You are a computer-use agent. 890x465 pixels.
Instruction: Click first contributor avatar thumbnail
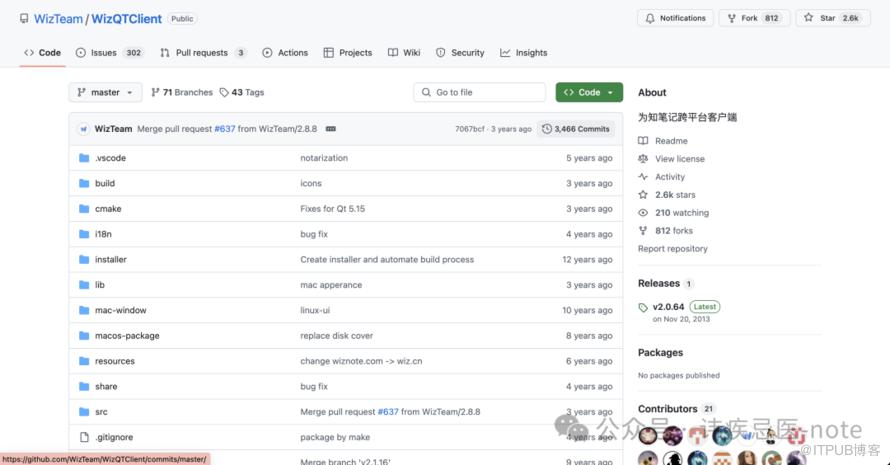tap(648, 435)
